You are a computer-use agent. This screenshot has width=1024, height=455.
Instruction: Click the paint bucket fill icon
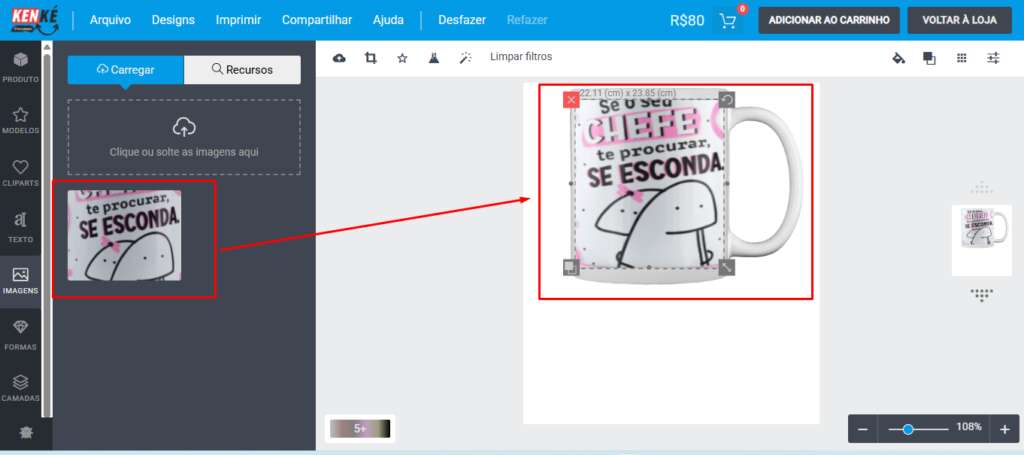point(898,58)
